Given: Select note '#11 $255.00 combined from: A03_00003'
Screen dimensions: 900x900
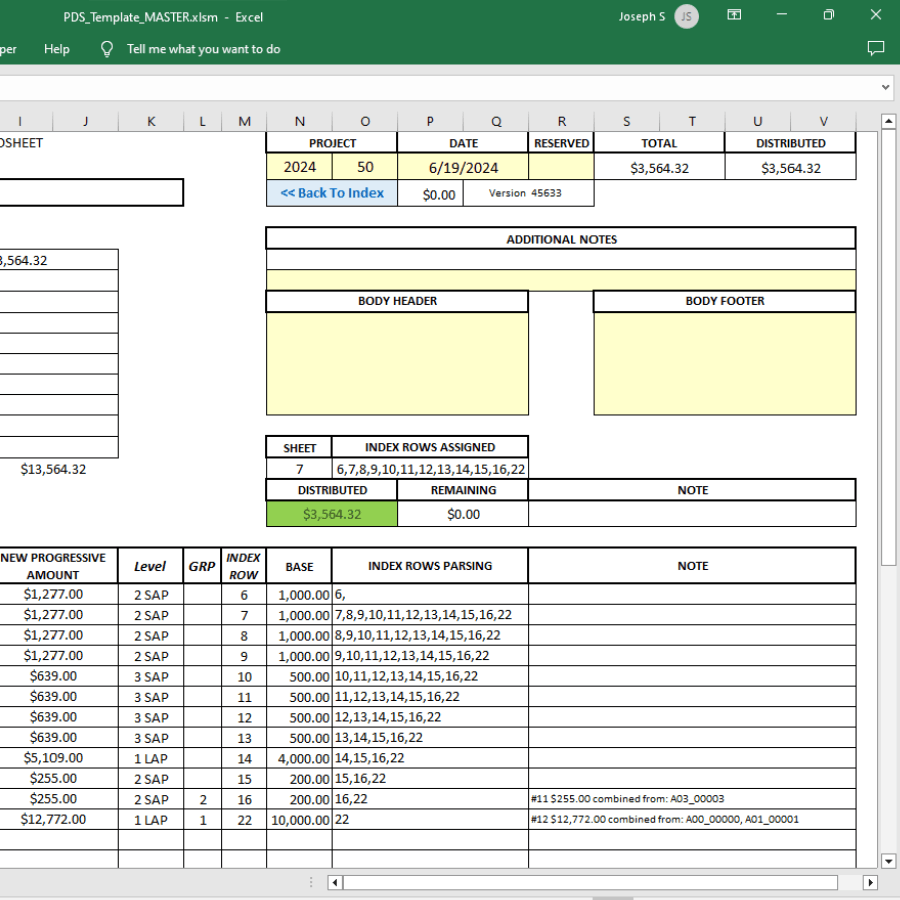Looking at the screenshot, I should click(692, 799).
